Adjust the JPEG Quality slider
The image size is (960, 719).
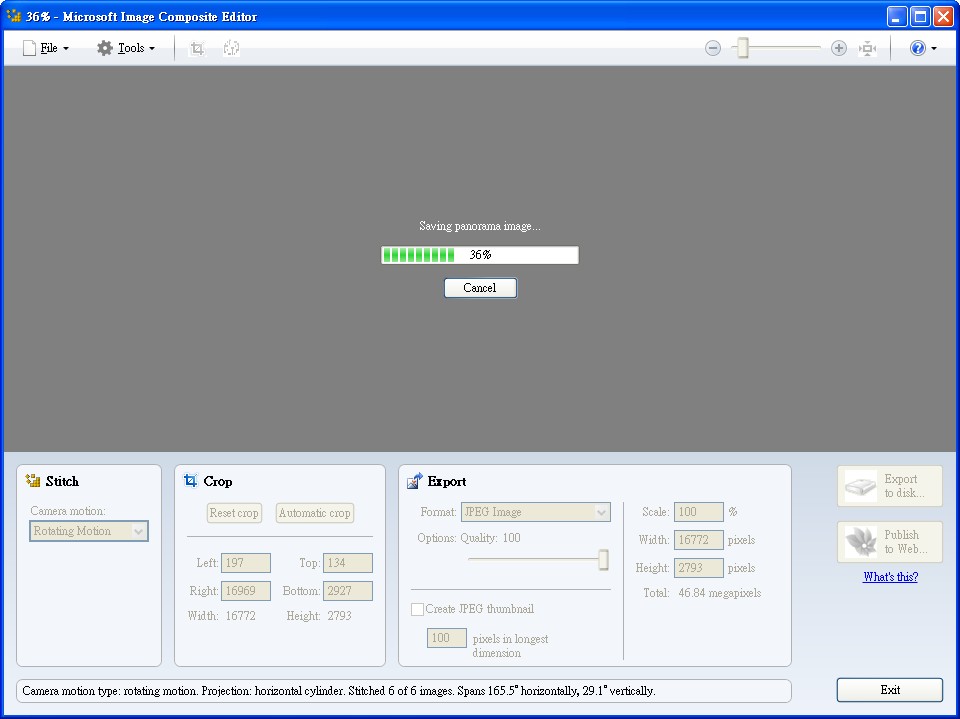603,559
